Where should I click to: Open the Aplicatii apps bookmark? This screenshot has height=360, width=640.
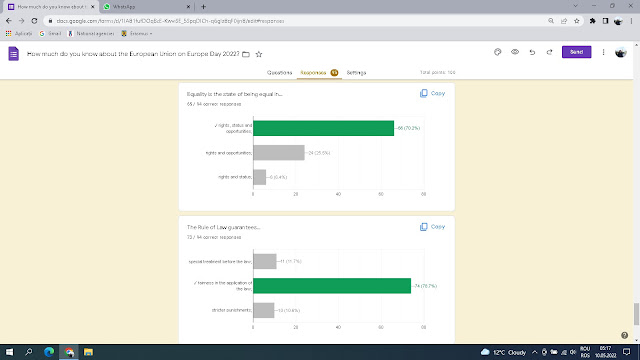click(19, 33)
